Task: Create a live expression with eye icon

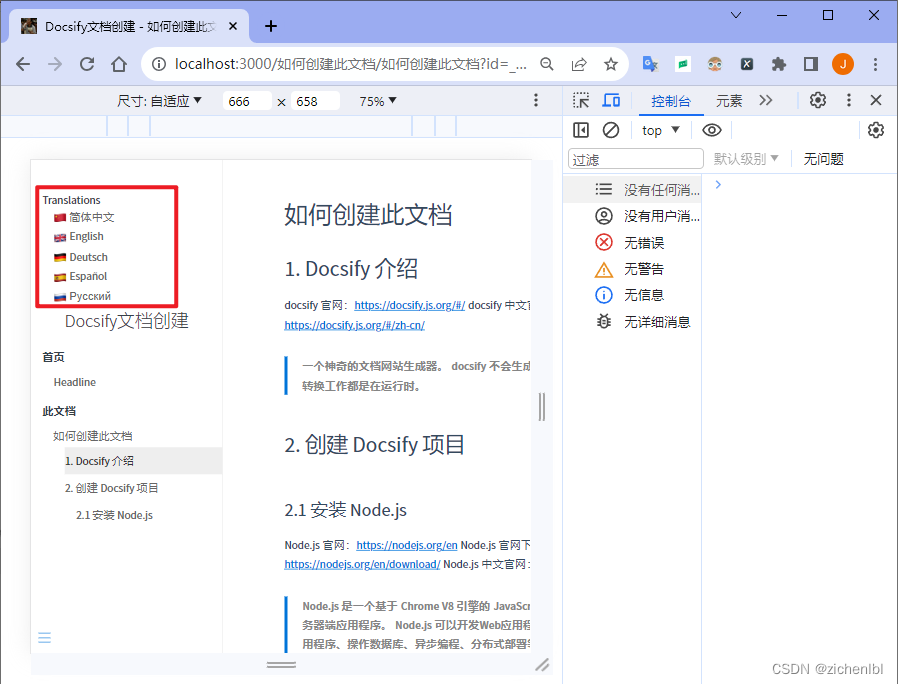Action: [712, 131]
